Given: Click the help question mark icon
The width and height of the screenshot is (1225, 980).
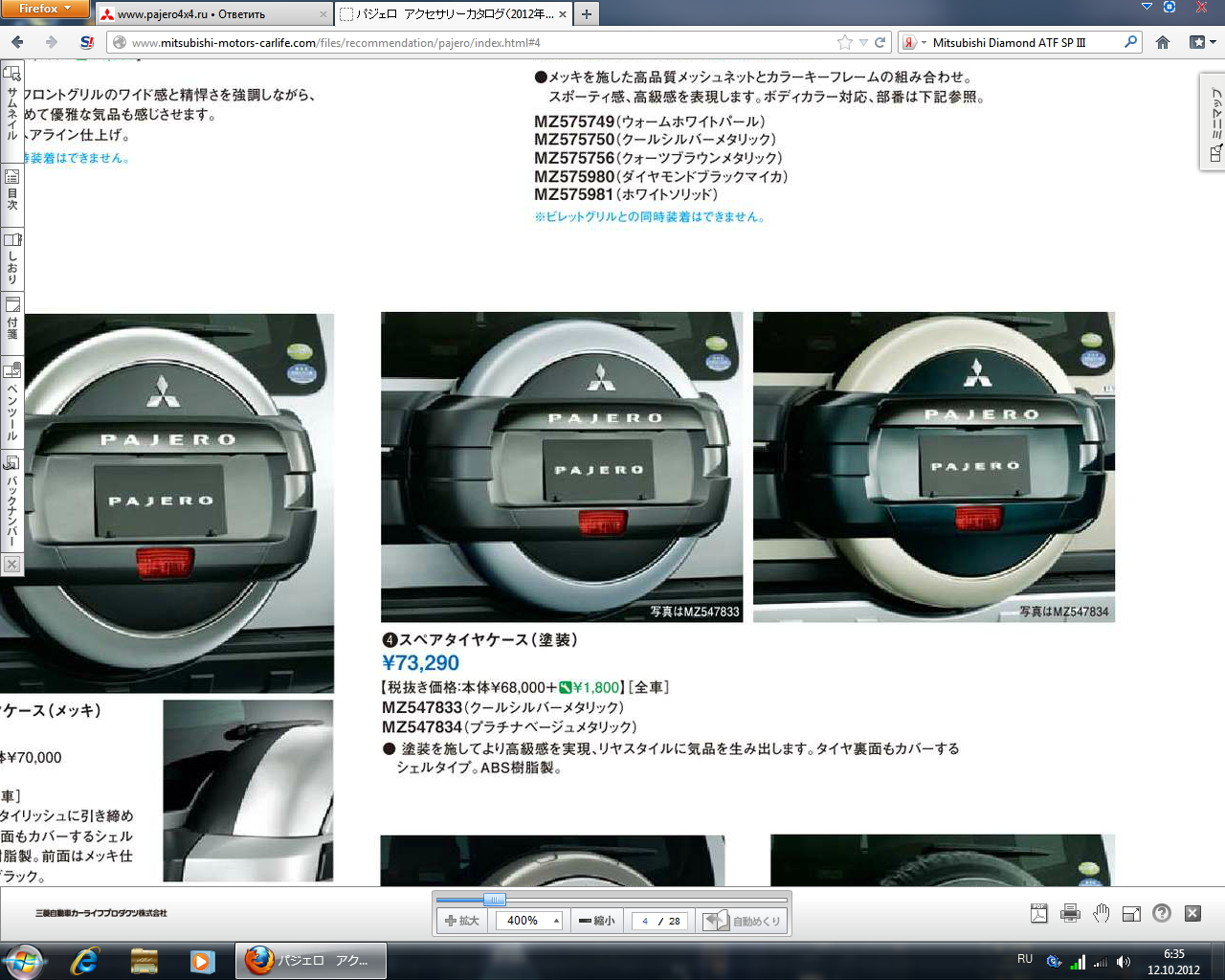Looking at the screenshot, I should pos(1162,913).
